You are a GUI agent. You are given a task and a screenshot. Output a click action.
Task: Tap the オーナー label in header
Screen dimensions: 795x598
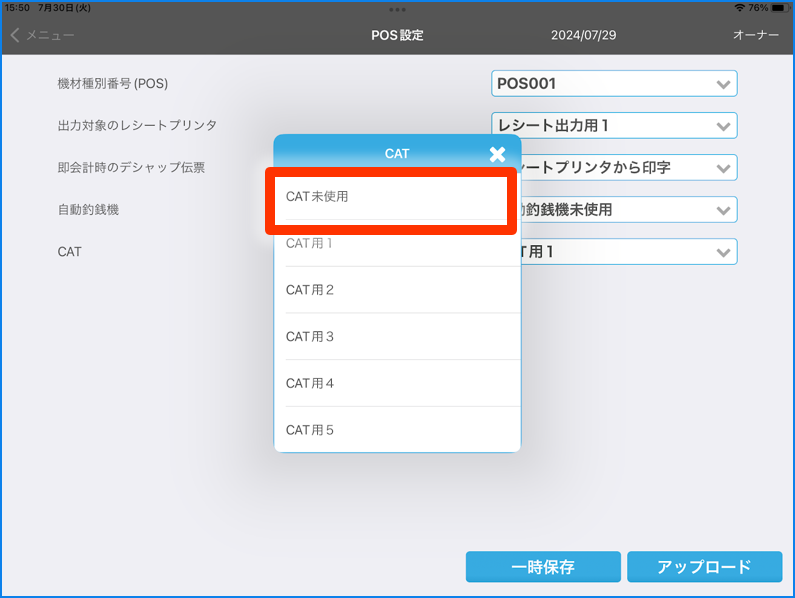(x=755, y=35)
